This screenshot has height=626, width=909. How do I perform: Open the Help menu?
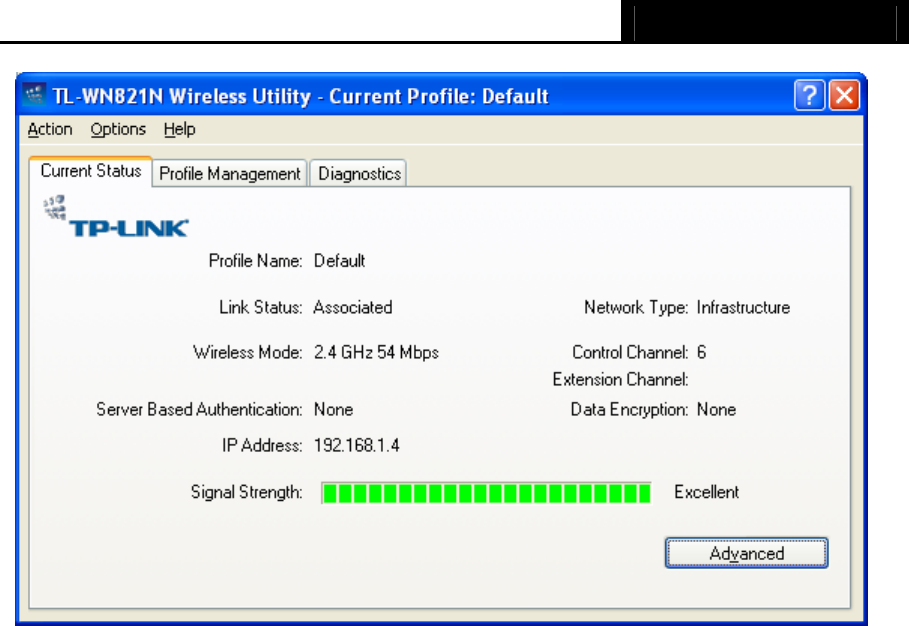click(x=179, y=129)
